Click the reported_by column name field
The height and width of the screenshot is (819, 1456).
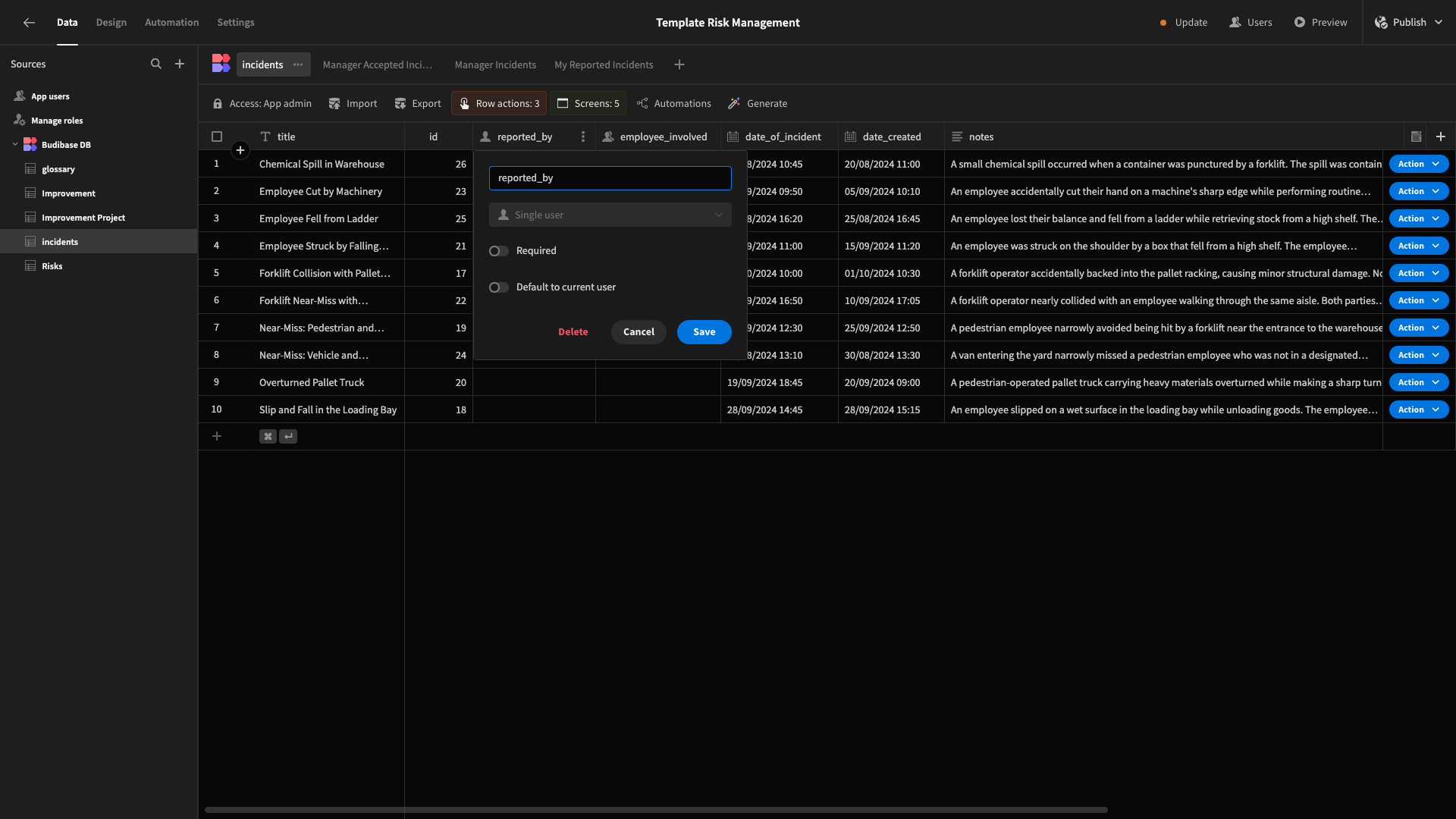(609, 178)
